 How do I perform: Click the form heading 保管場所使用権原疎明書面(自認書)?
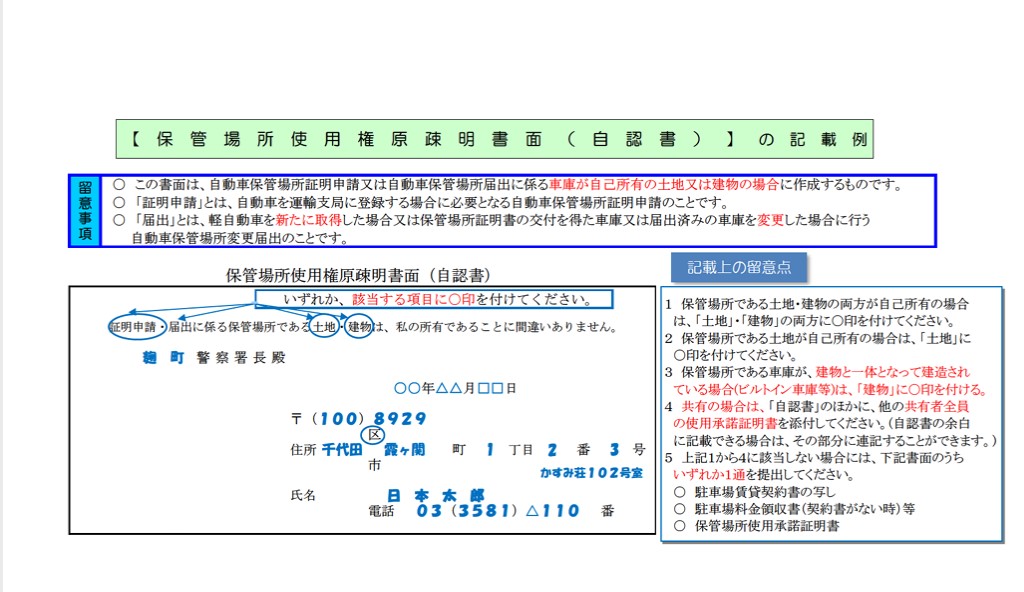357,274
